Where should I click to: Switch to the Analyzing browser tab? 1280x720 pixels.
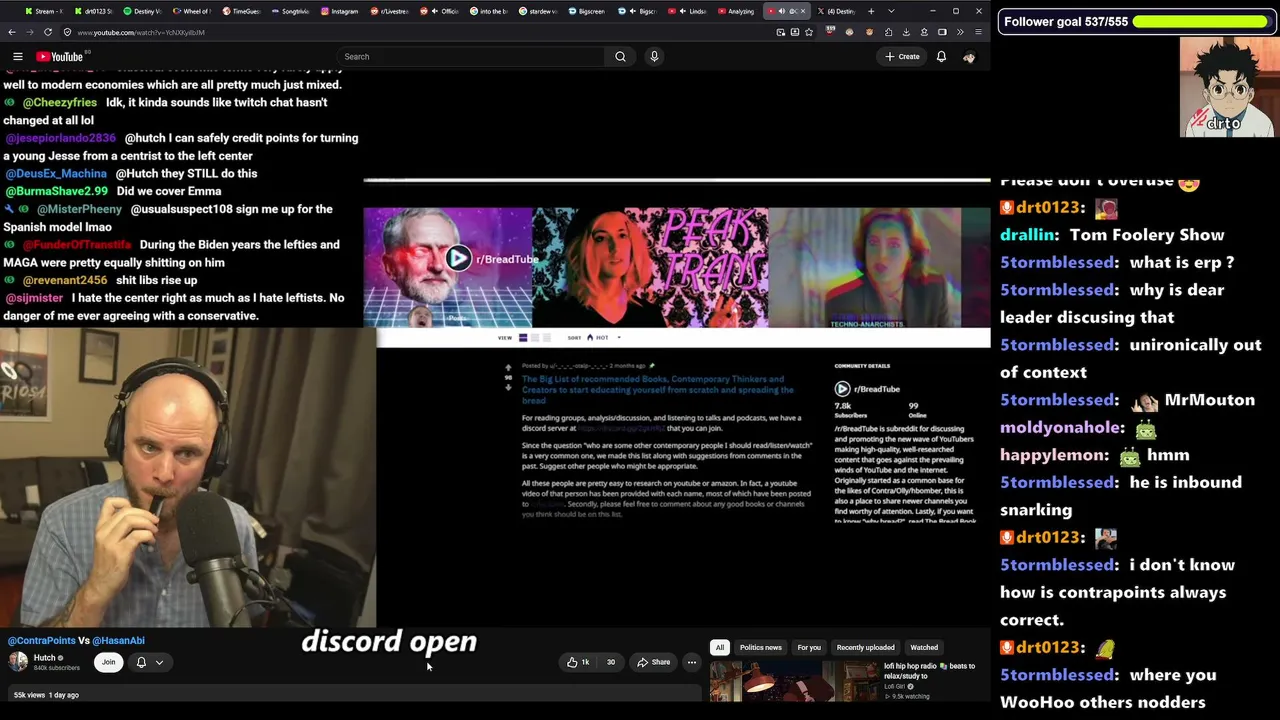coord(736,11)
